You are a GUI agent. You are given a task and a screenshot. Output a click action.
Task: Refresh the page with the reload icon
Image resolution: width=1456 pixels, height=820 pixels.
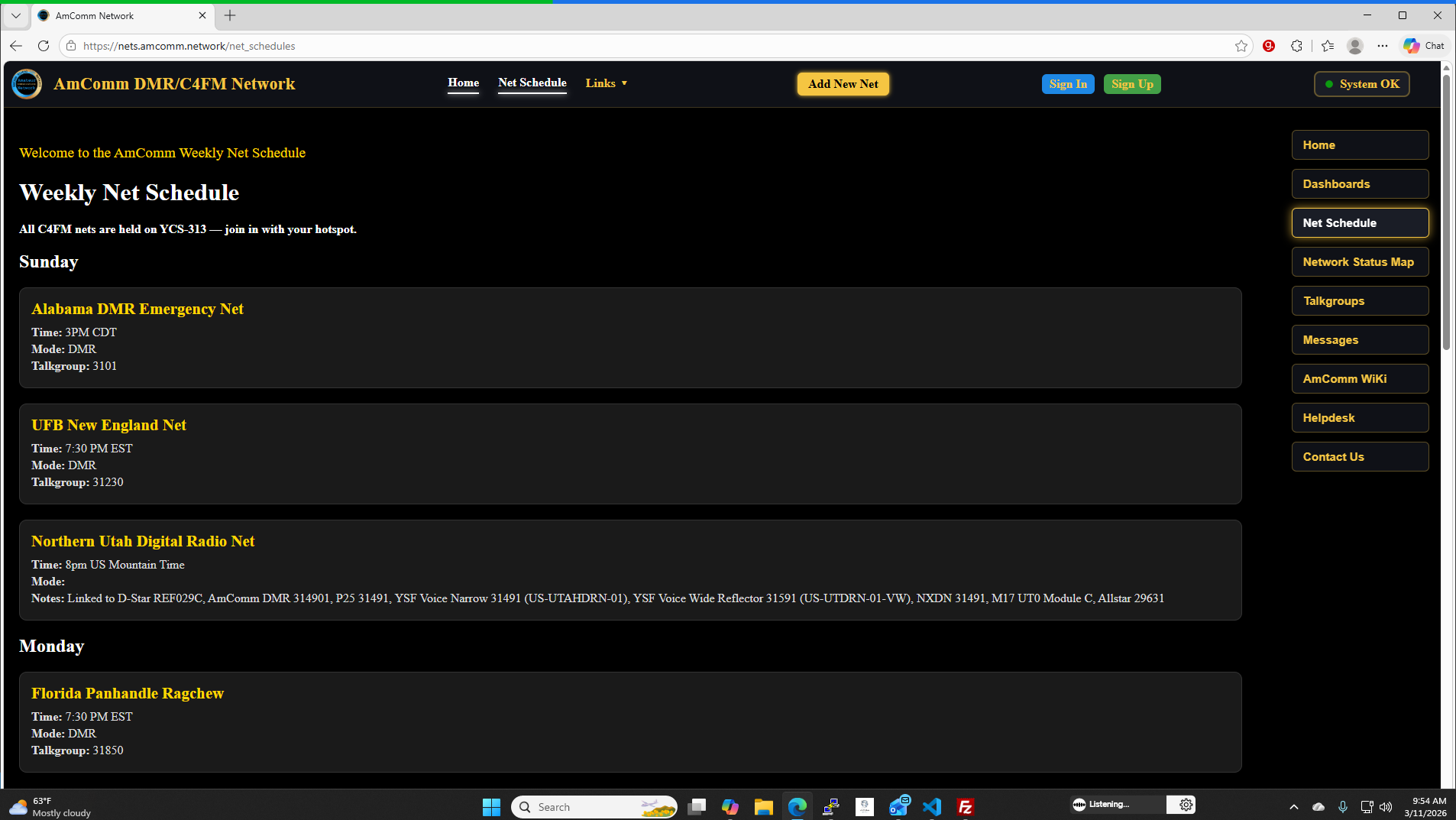44,46
